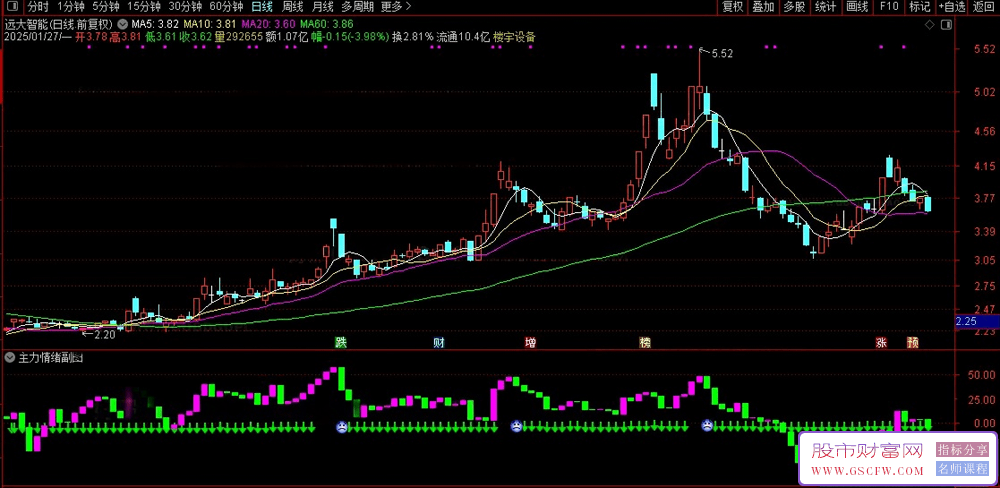The image size is (1000, 488).
Task: Click the 额1.07亿 amount value
Action: point(286,37)
